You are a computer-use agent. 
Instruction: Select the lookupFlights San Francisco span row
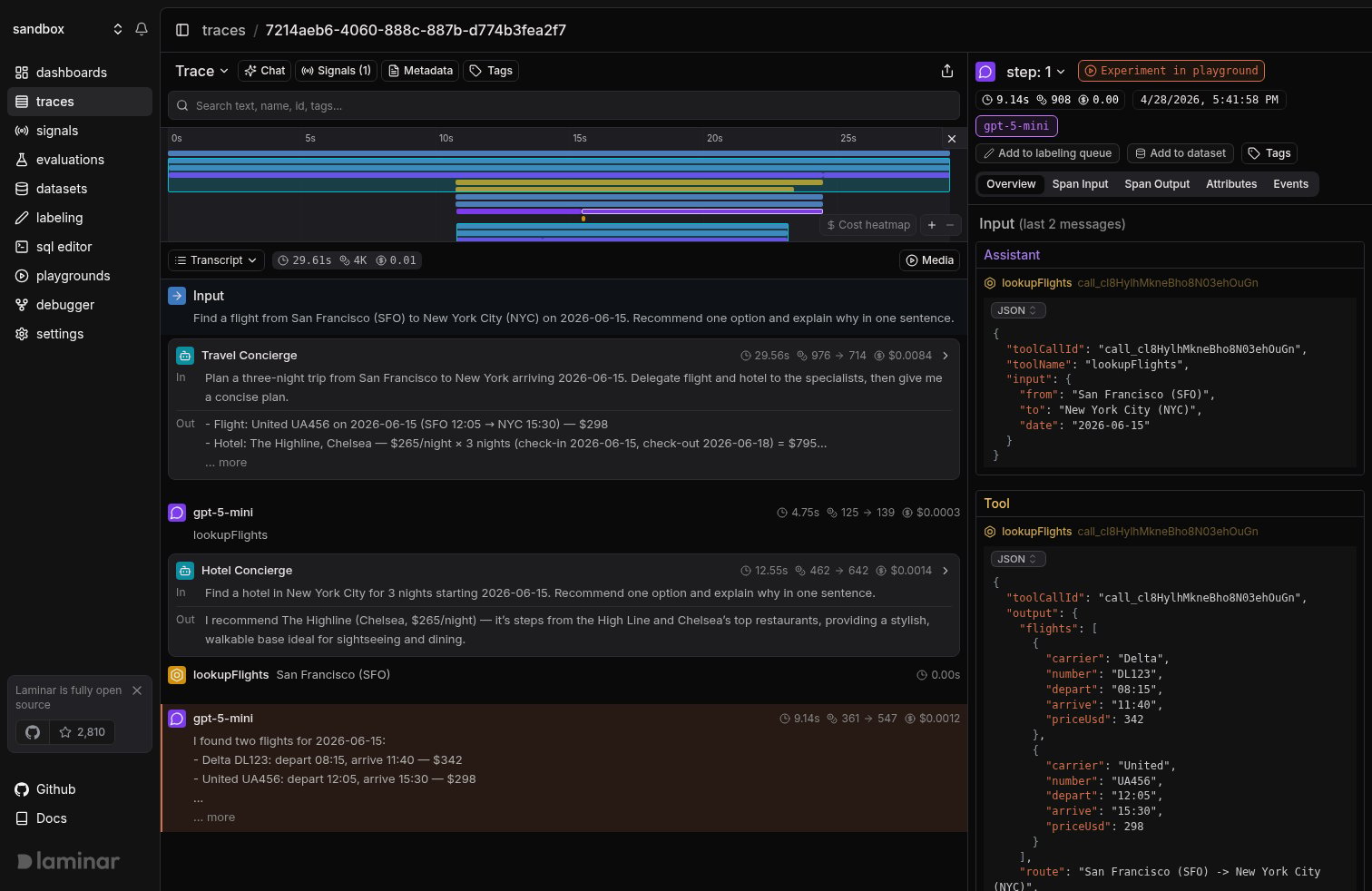[563, 675]
